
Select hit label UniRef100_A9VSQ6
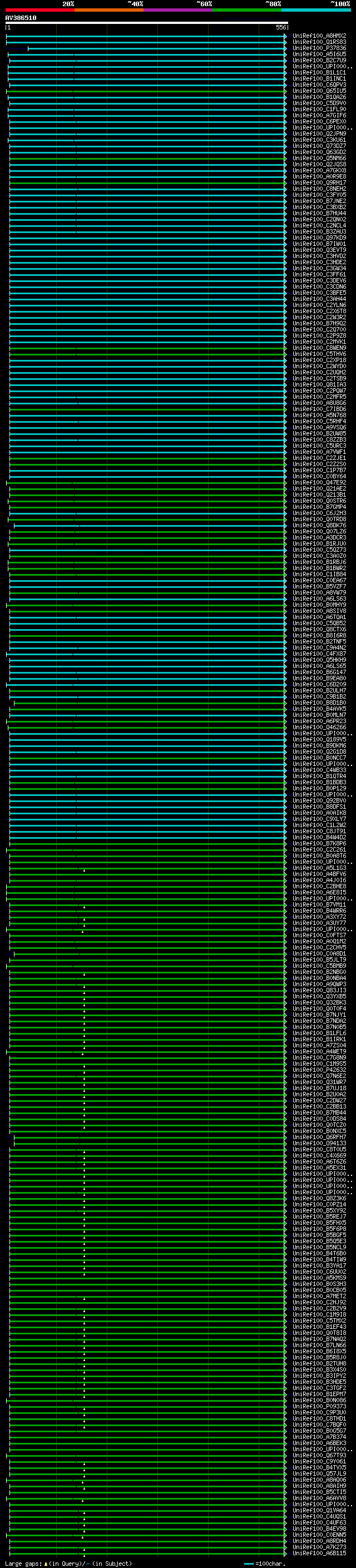pos(319,427)
